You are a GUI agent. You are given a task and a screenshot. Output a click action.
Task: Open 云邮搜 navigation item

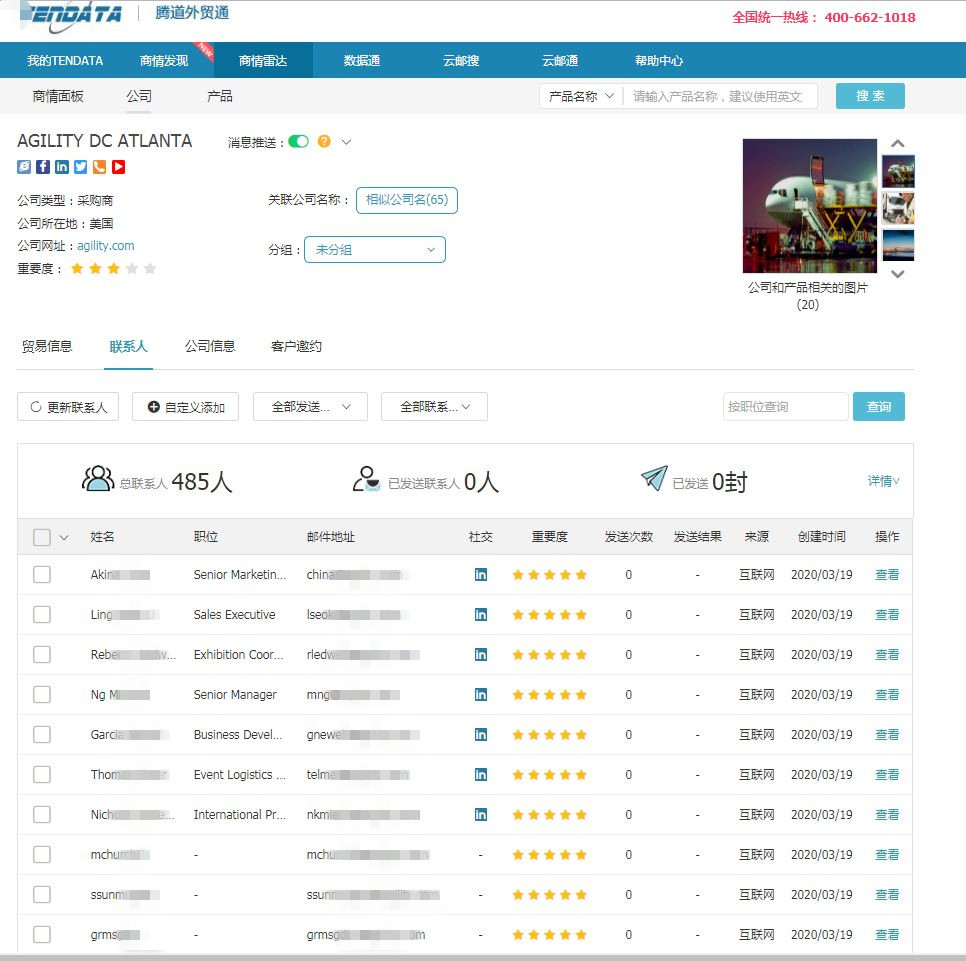pos(461,60)
